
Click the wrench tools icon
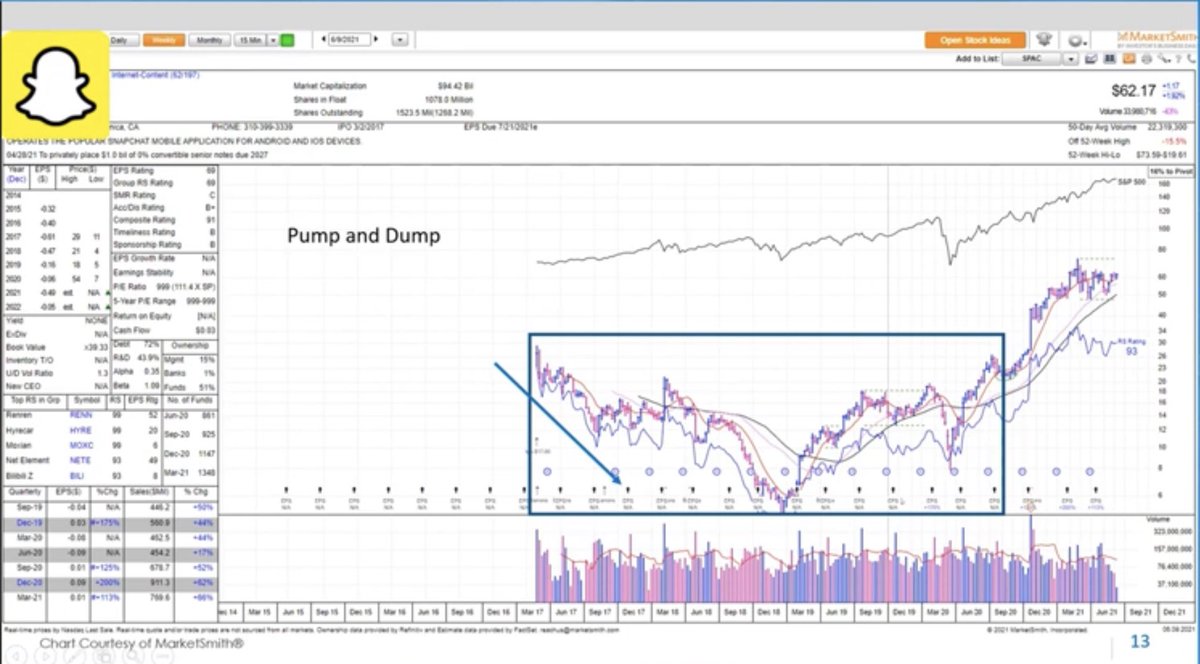(x=1164, y=59)
